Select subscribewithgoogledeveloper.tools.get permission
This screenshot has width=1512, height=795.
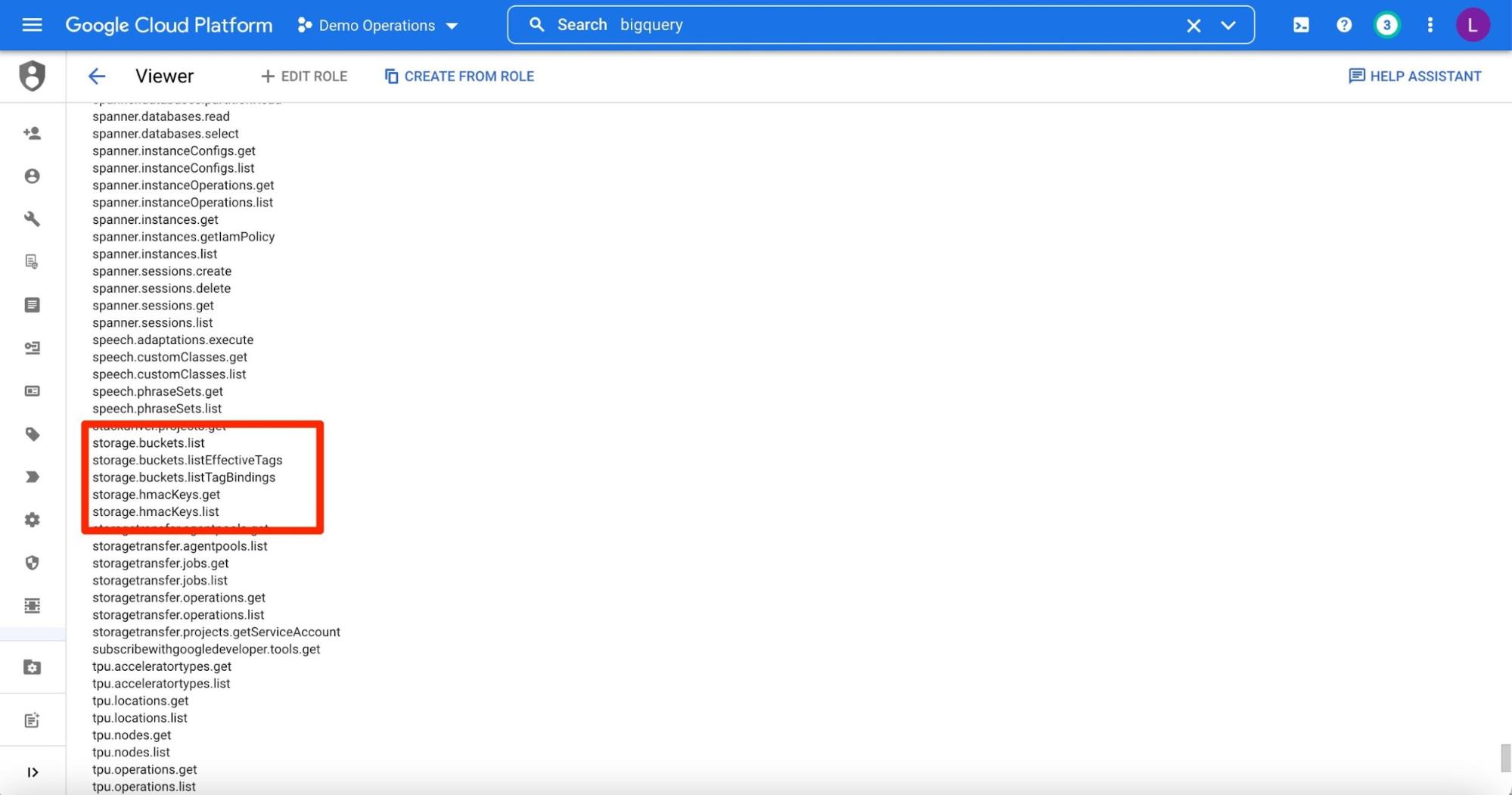[206, 649]
